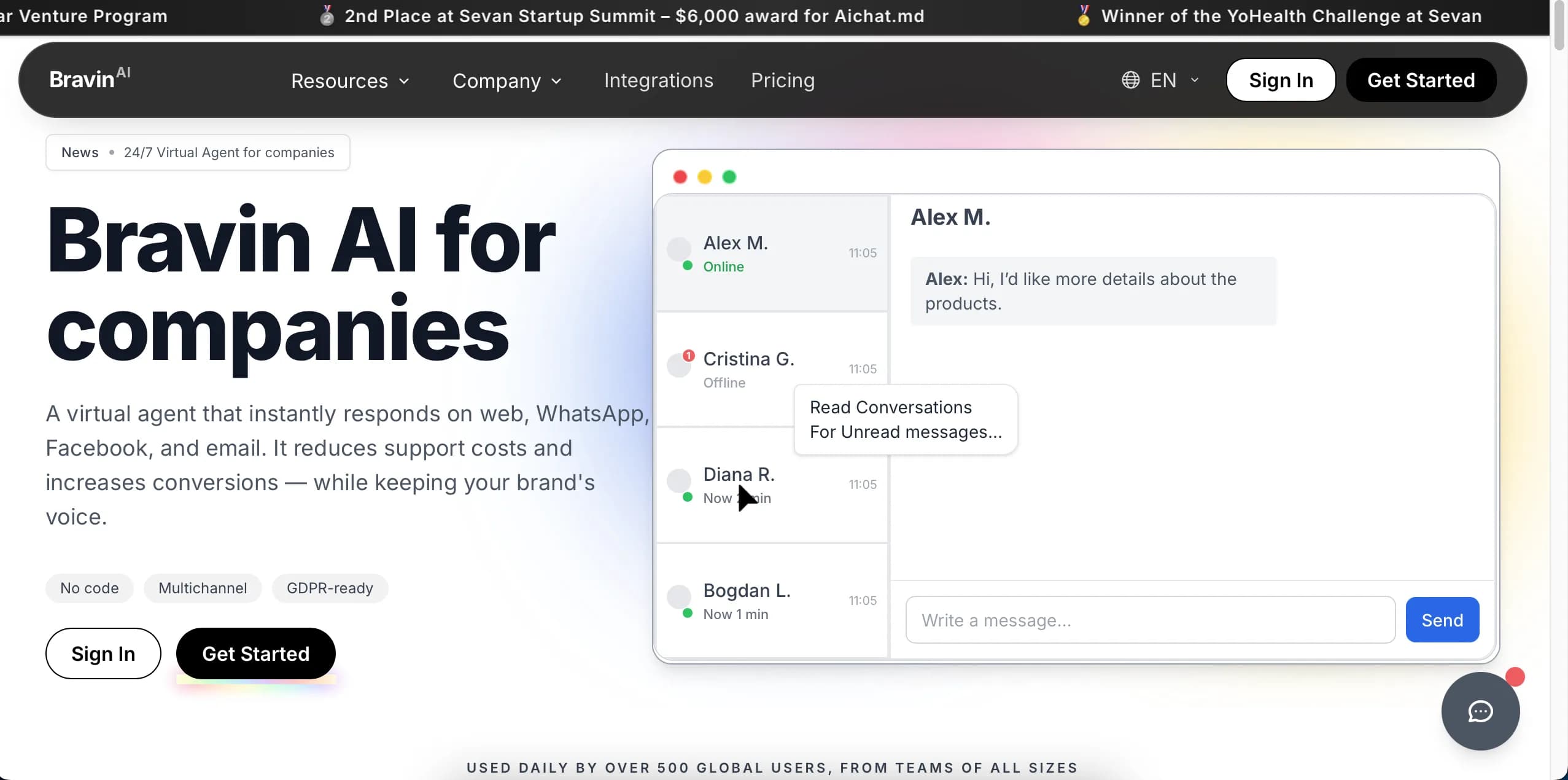This screenshot has height=780, width=1568.
Task: Expand the Company dropdown menu
Action: click(506, 80)
